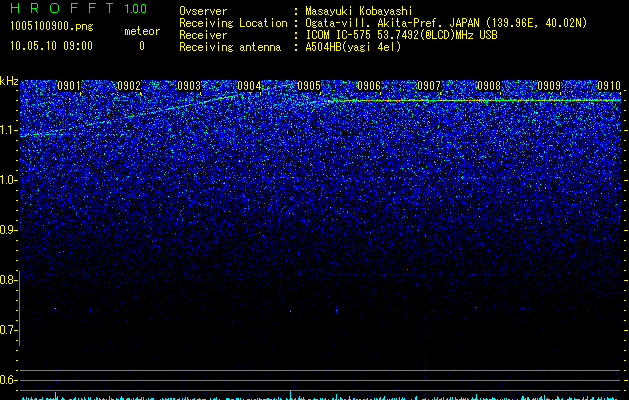Click the meteor label

(142, 31)
